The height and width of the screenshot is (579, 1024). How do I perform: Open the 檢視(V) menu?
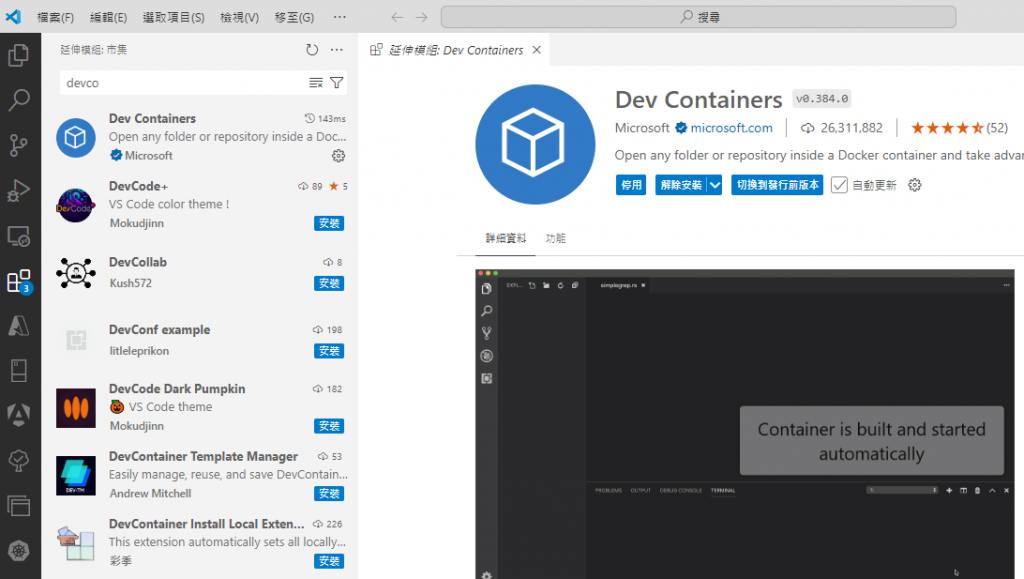(x=240, y=17)
